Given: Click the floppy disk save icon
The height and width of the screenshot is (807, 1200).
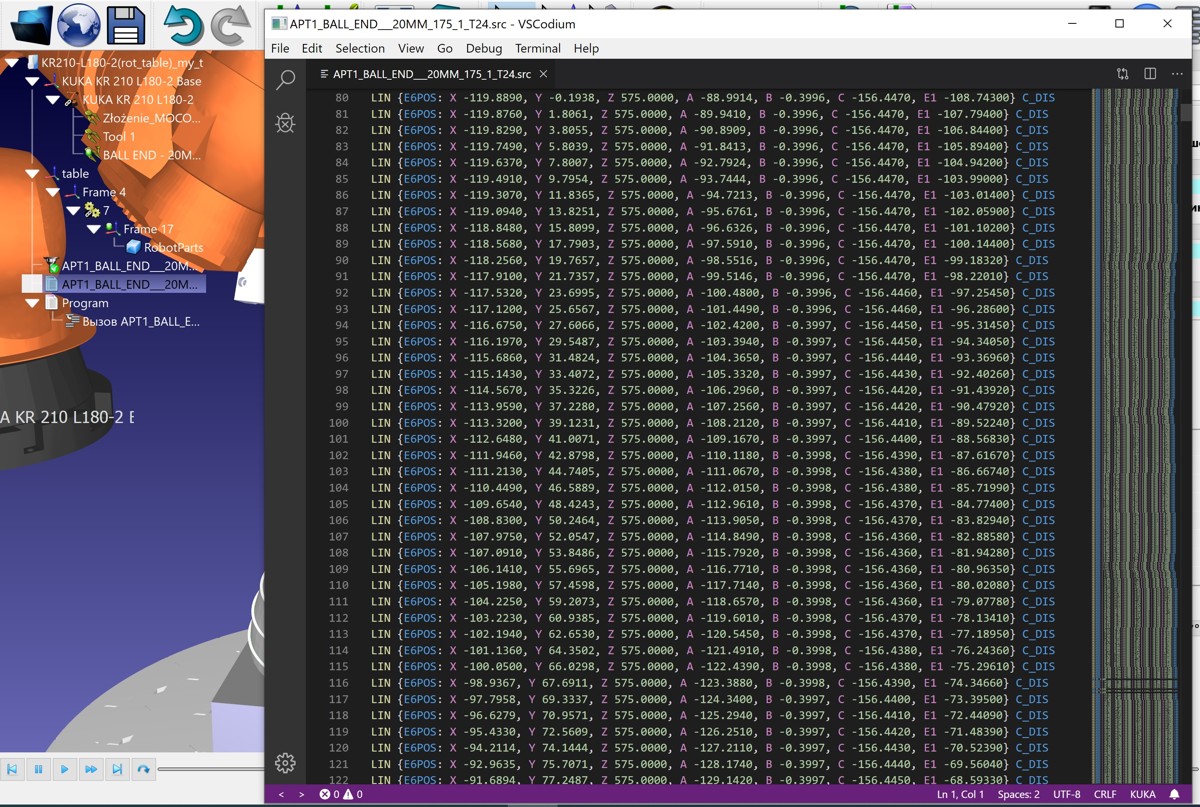Looking at the screenshot, I should coord(127,25).
